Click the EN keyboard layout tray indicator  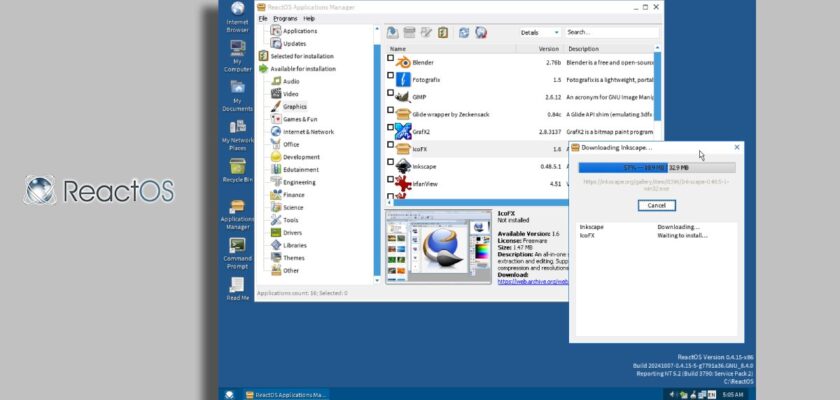[x=711, y=395]
